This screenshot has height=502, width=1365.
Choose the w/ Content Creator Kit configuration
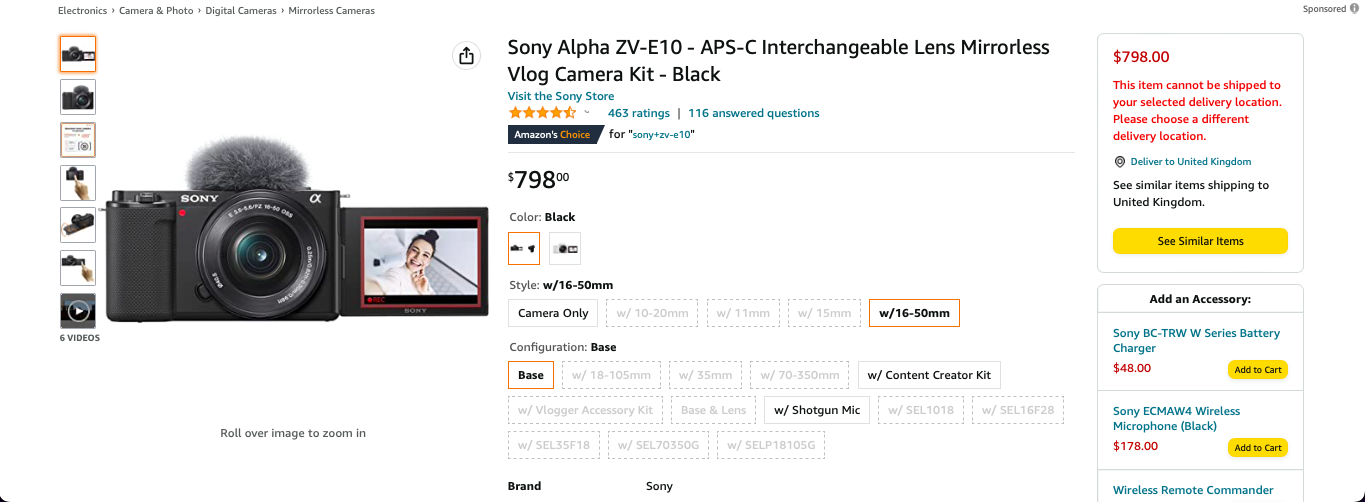pos(929,375)
